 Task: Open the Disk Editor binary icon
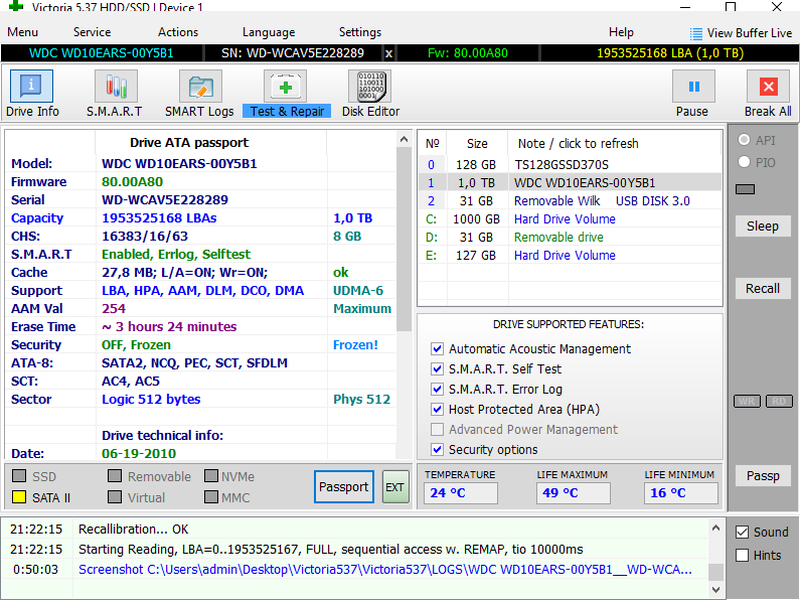click(x=370, y=86)
